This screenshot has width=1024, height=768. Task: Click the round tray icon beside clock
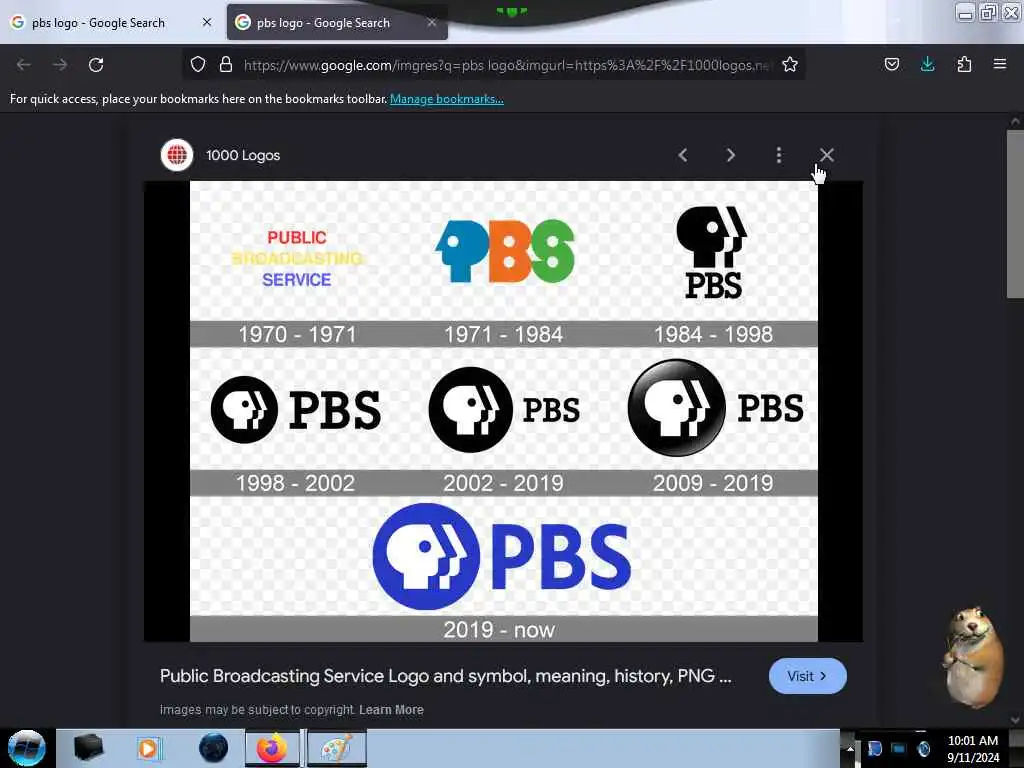click(x=923, y=749)
